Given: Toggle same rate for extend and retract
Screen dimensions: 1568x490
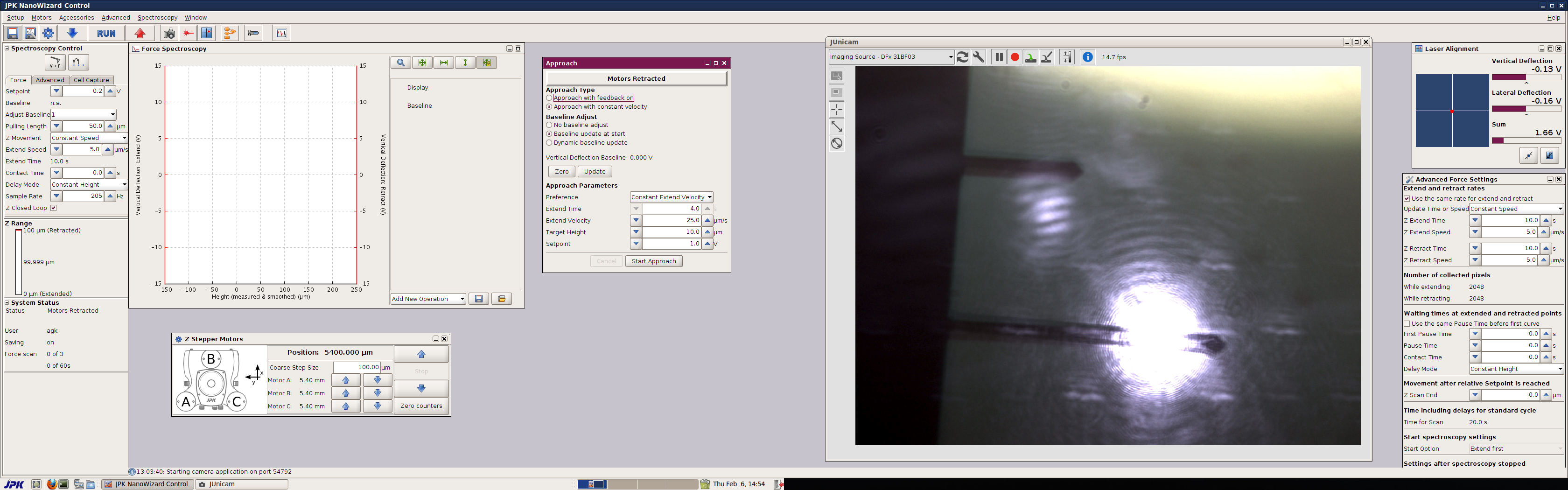Looking at the screenshot, I should coord(1407,198).
